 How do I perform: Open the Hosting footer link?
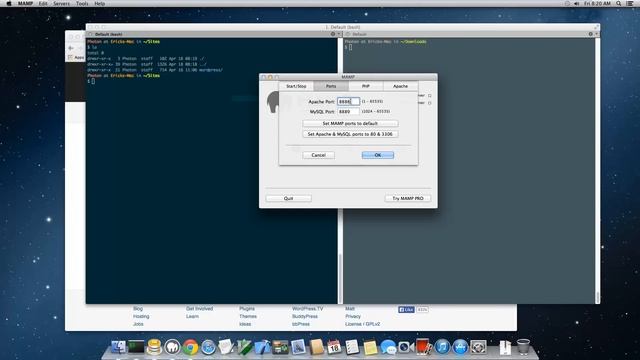click(x=141, y=316)
